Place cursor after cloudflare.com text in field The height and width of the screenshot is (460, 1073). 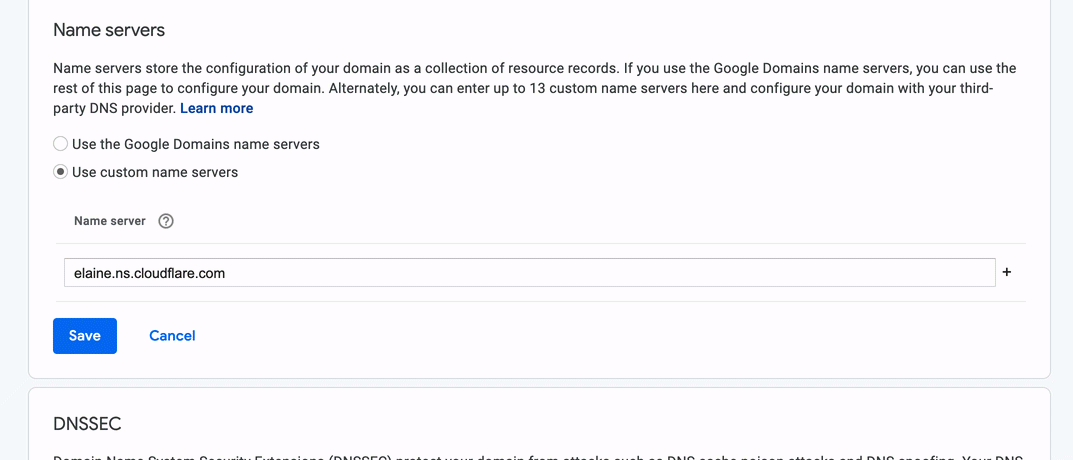pos(227,273)
